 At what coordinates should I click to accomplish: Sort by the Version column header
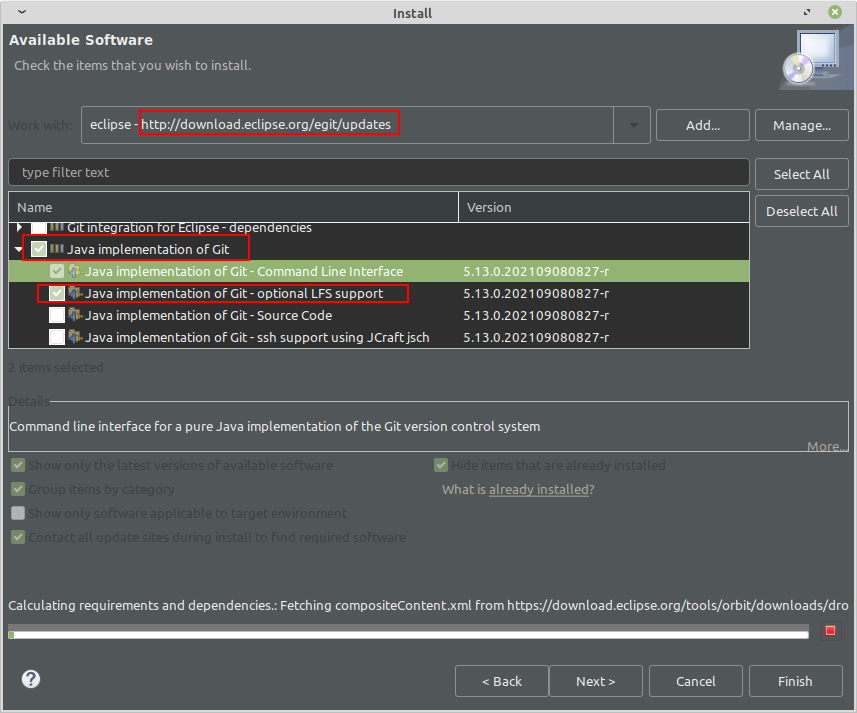(x=604, y=208)
